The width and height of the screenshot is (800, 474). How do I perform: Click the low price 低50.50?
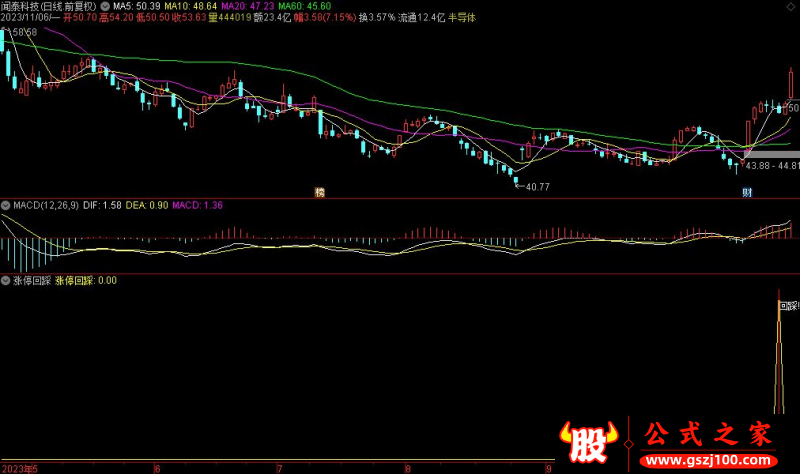(153, 17)
